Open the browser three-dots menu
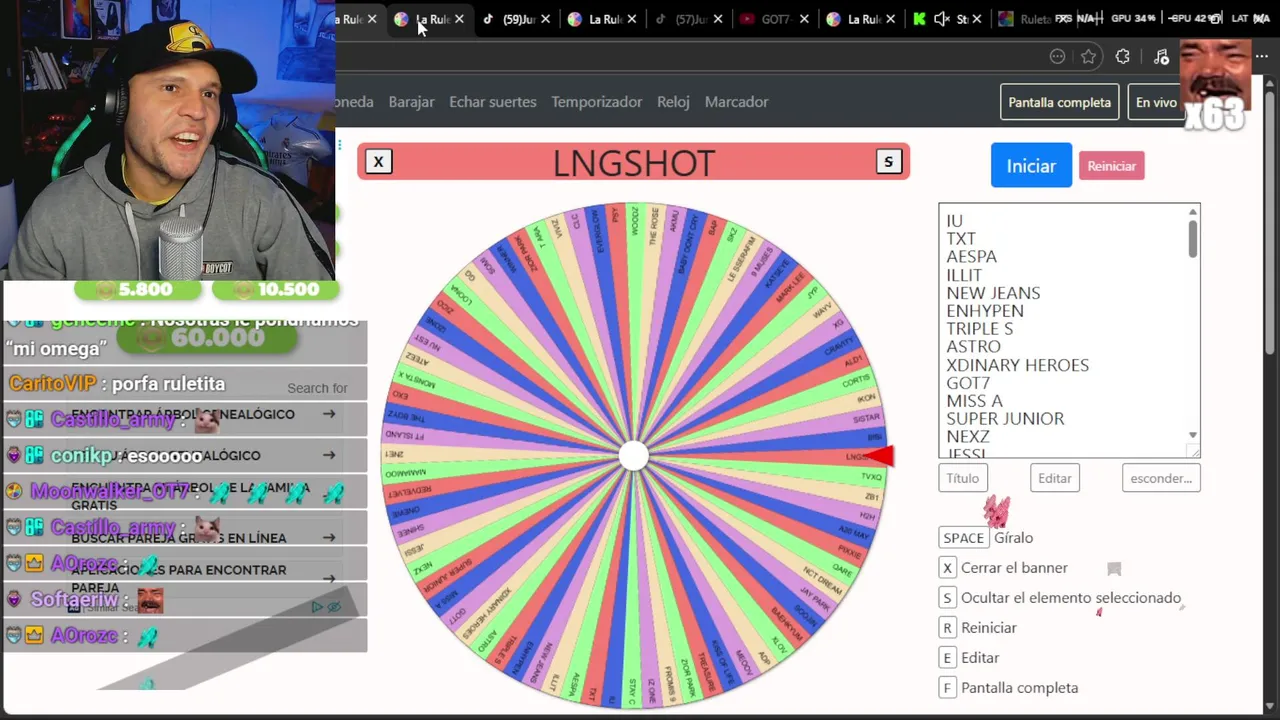This screenshot has height=720, width=1280. pos(1262,57)
